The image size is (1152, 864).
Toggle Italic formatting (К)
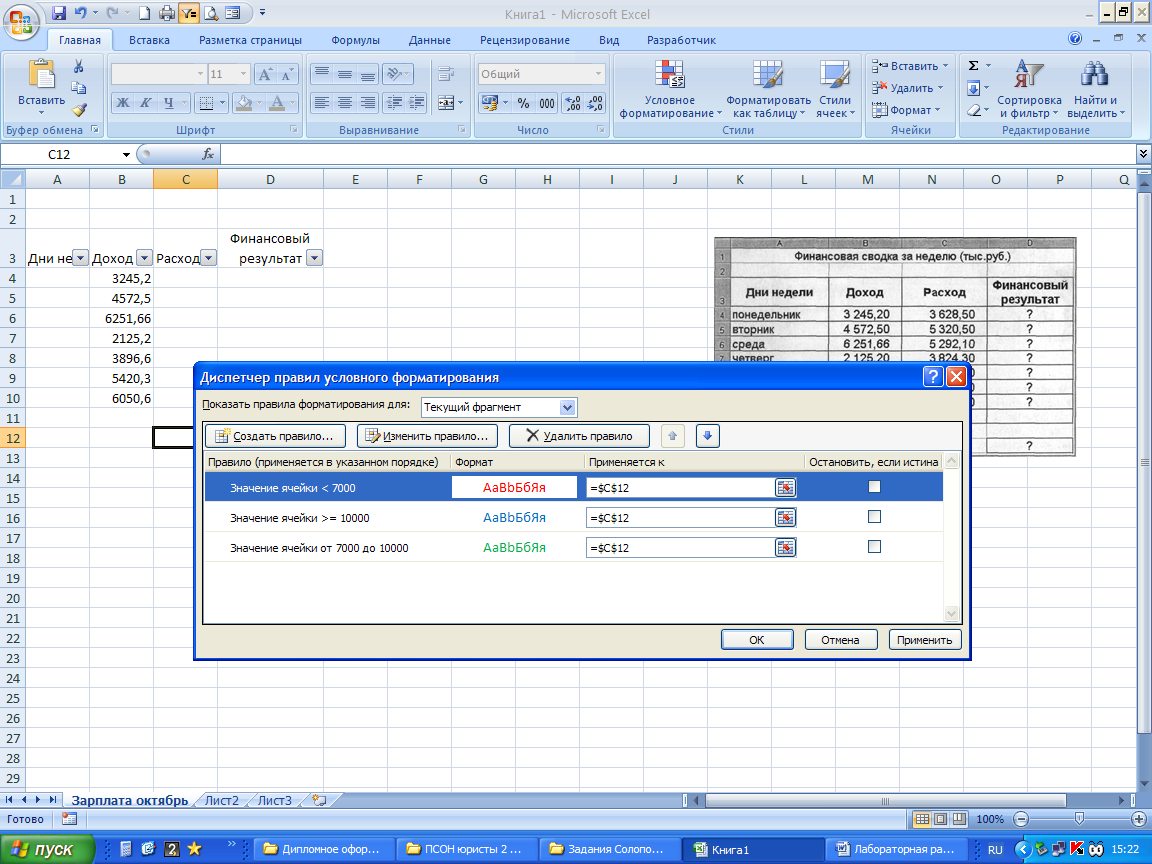tap(145, 103)
